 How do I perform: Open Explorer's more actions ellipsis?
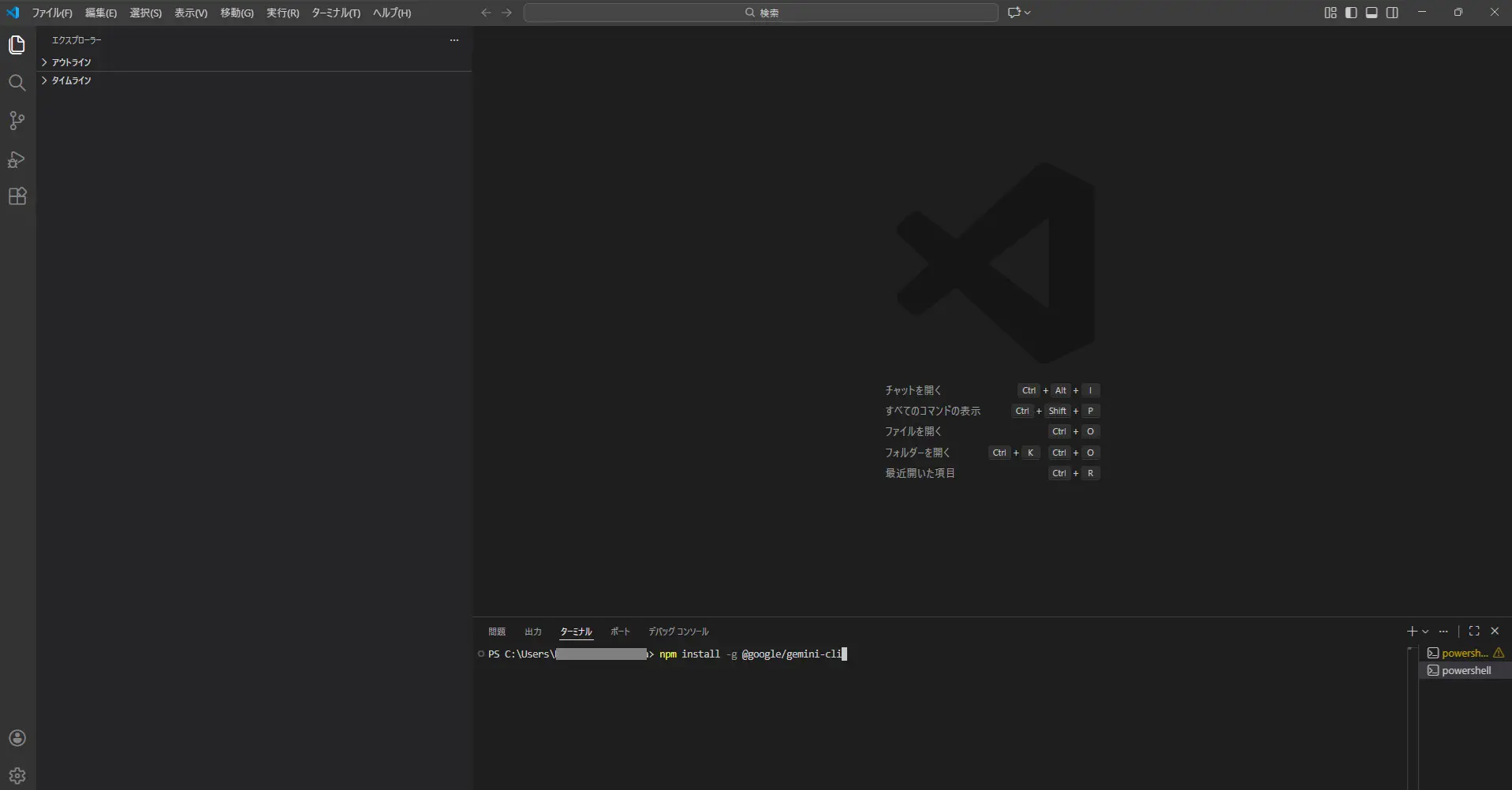point(454,40)
